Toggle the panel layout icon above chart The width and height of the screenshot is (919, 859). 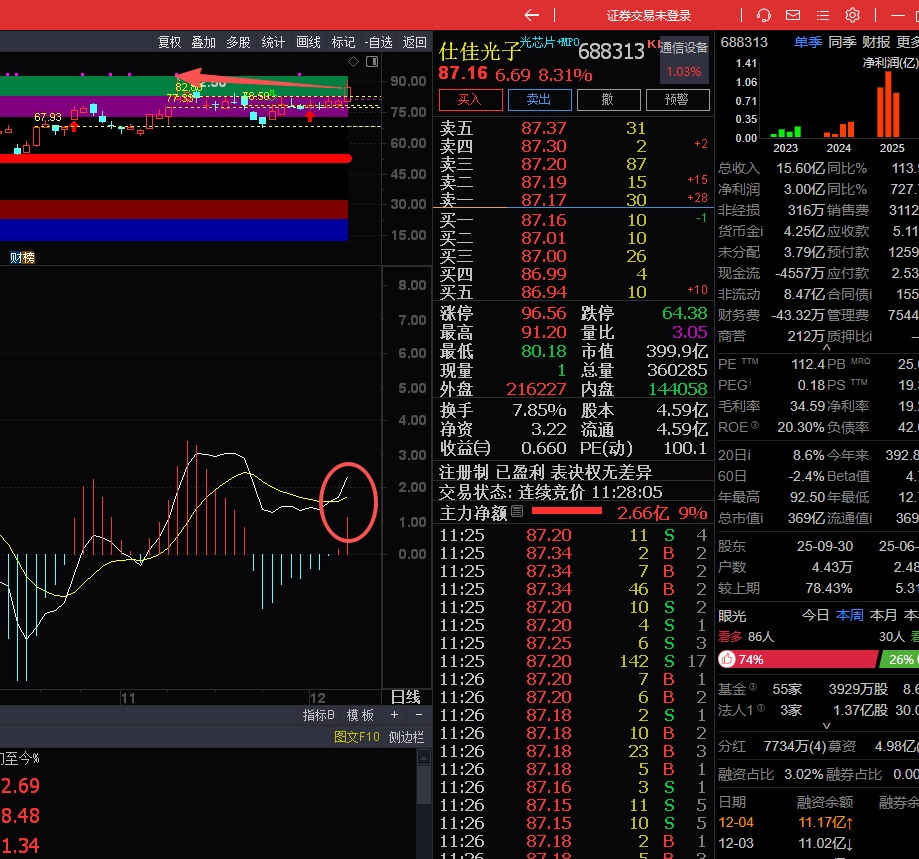(x=372, y=62)
